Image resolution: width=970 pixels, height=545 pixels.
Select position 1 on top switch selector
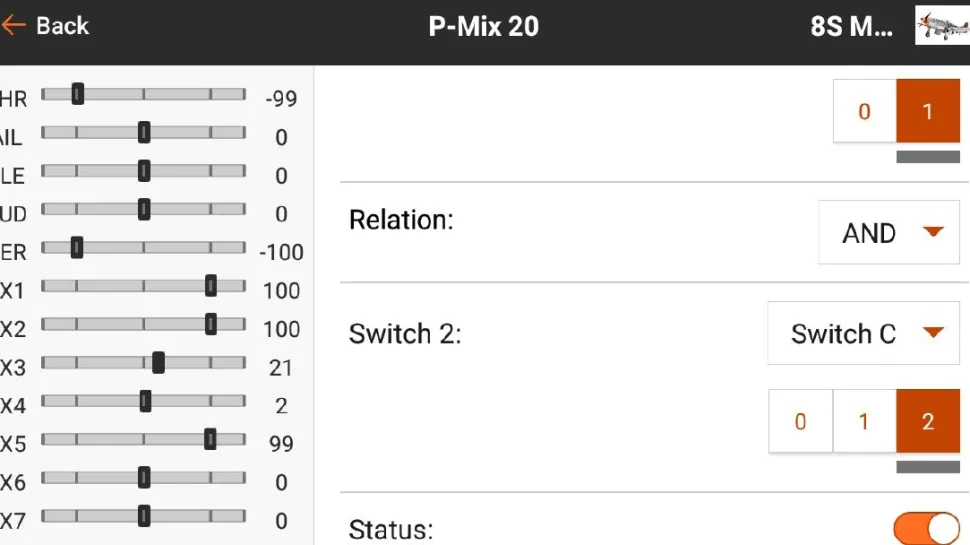coord(928,111)
